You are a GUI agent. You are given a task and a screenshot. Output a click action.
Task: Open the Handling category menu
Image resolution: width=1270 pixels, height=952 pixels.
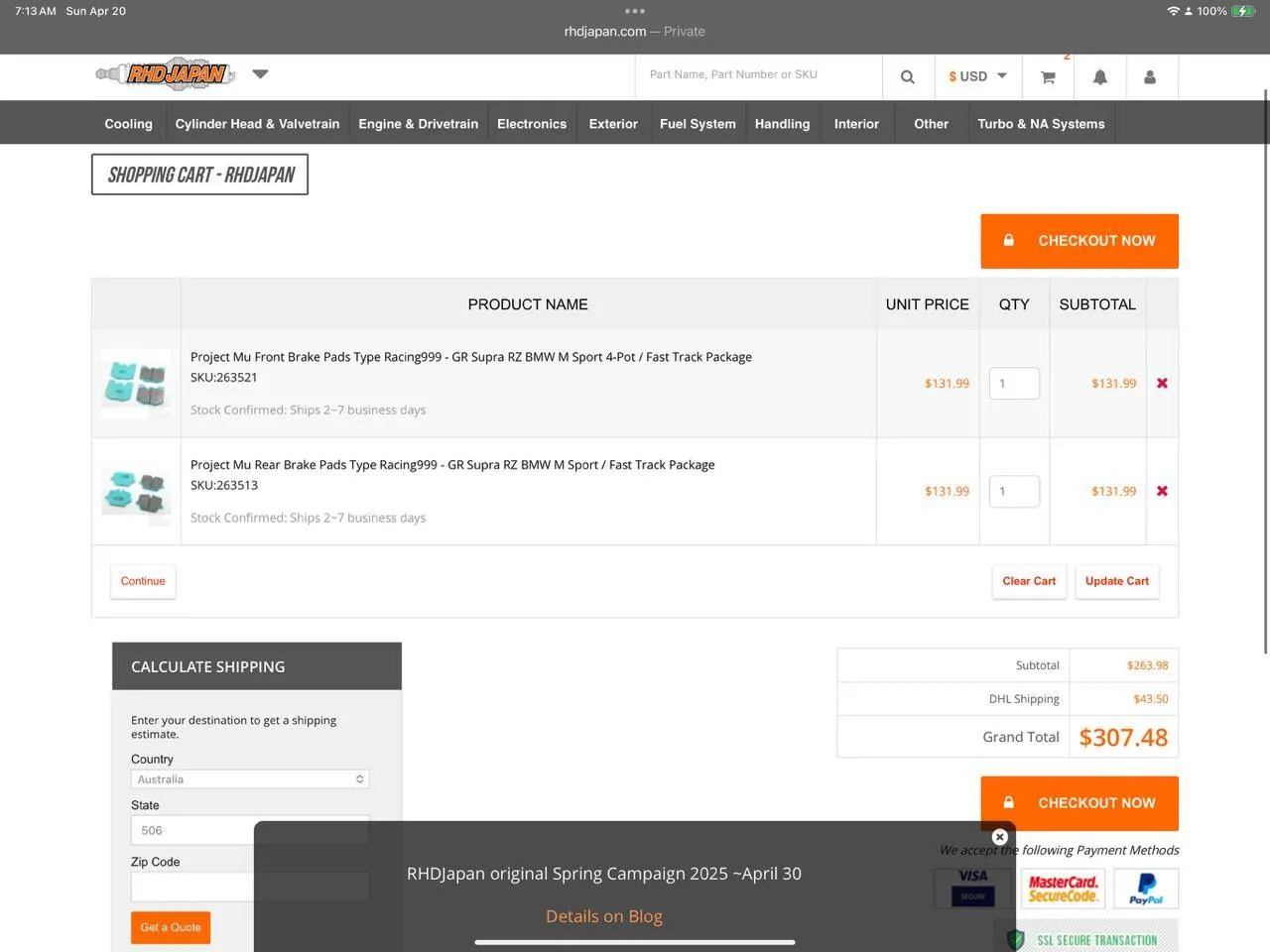782,124
